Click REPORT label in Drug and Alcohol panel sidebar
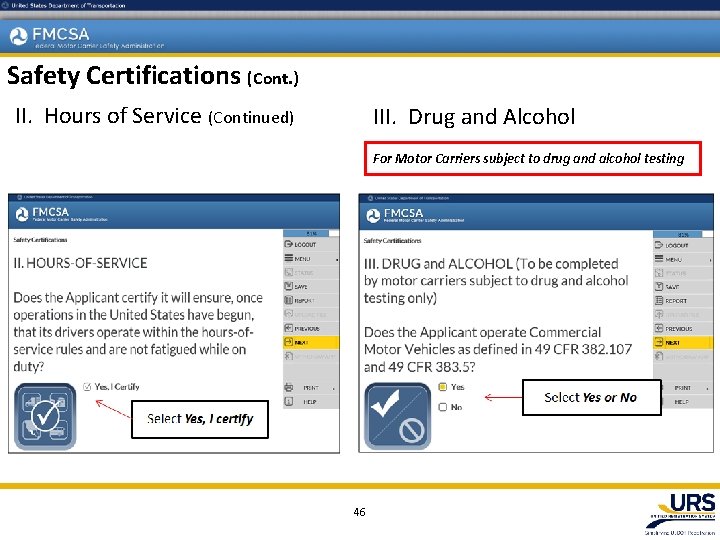 pos(676,301)
